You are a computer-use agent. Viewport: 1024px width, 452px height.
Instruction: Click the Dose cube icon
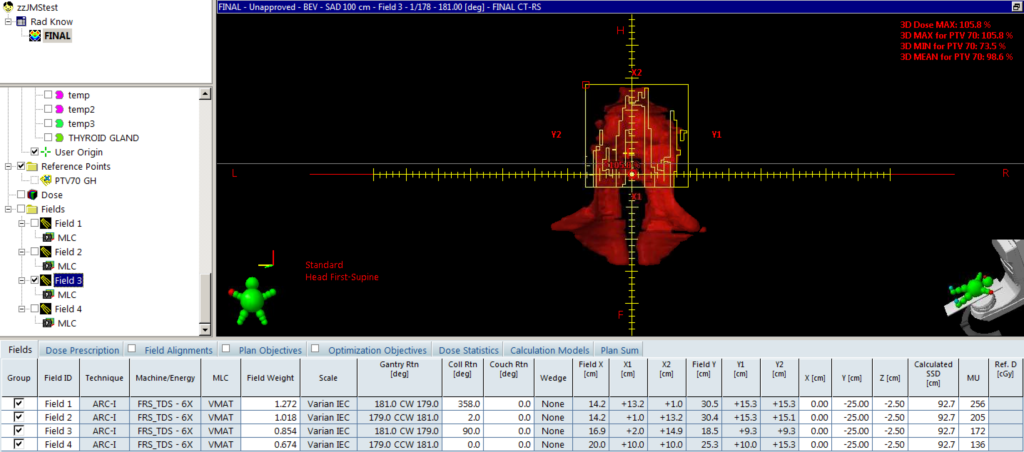click(x=31, y=195)
